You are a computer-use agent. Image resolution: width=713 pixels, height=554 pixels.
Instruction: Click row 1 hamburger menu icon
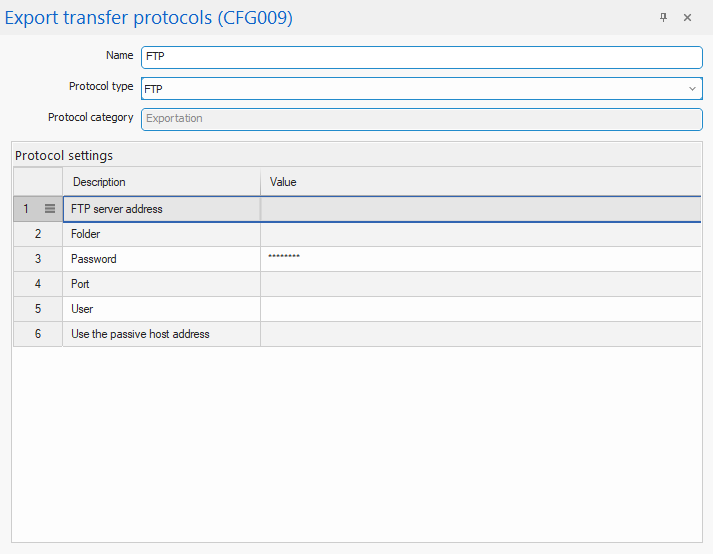point(50,209)
